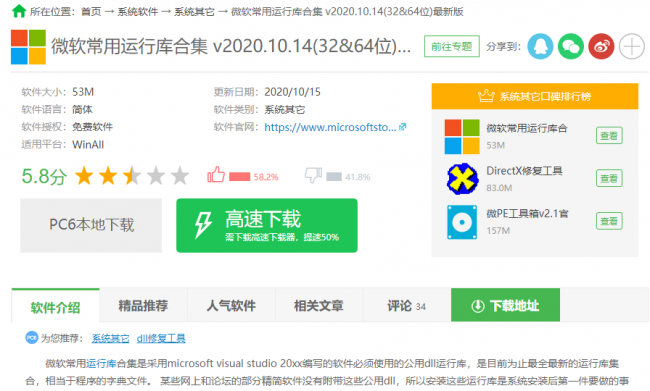
Task: Switch to 相关文章 tab
Action: click(319, 306)
